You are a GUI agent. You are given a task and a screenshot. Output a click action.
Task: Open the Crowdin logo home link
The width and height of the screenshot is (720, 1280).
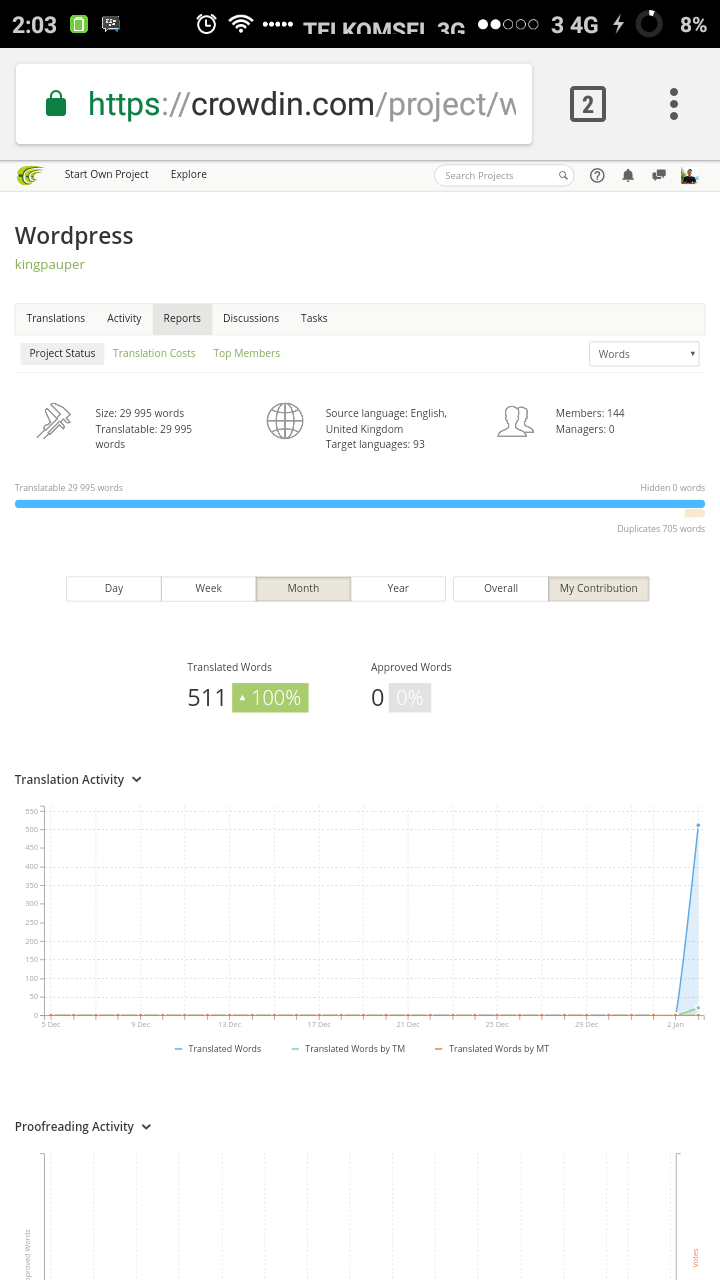[x=30, y=175]
